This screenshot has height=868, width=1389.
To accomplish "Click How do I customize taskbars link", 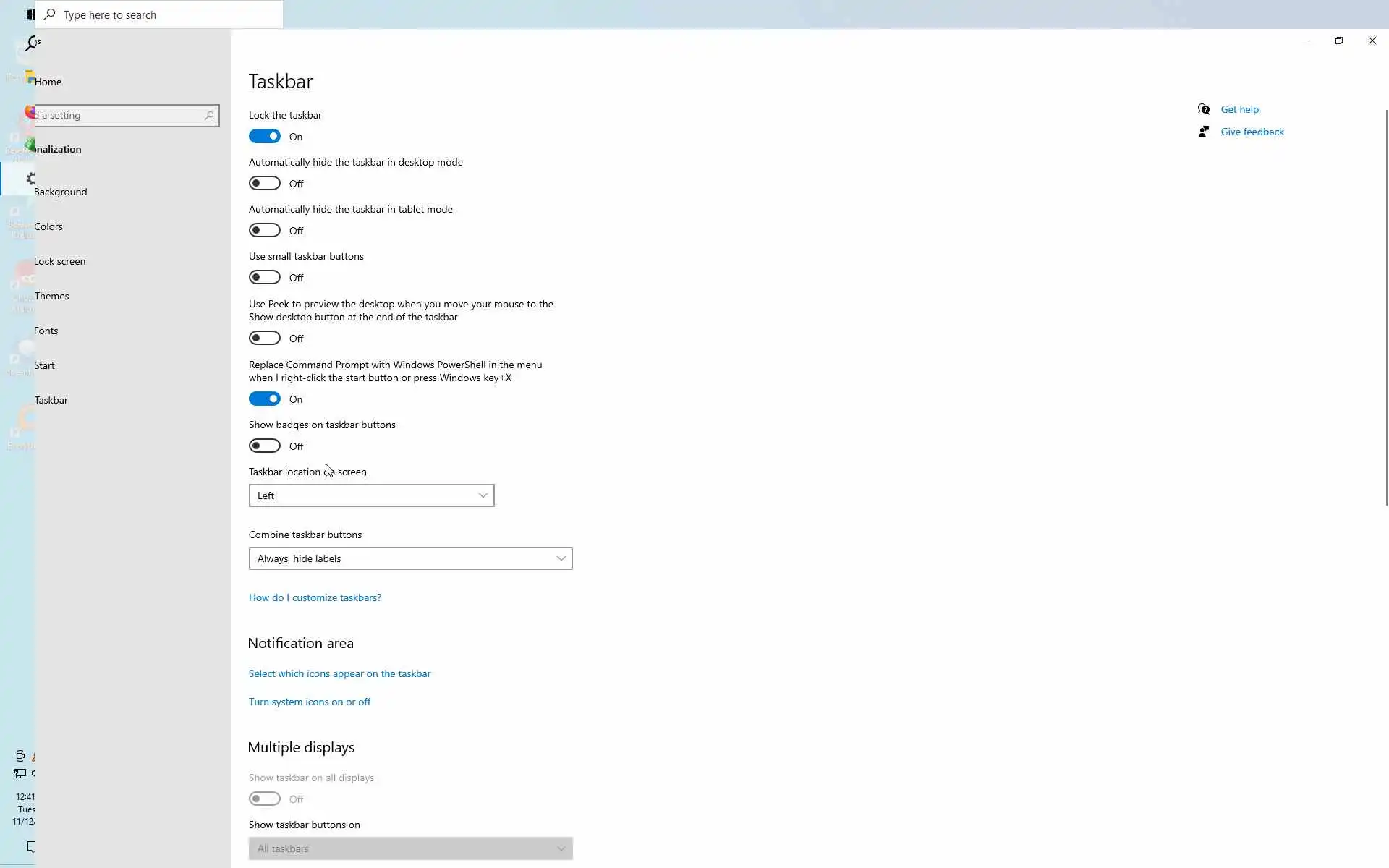I will pyautogui.click(x=315, y=597).
